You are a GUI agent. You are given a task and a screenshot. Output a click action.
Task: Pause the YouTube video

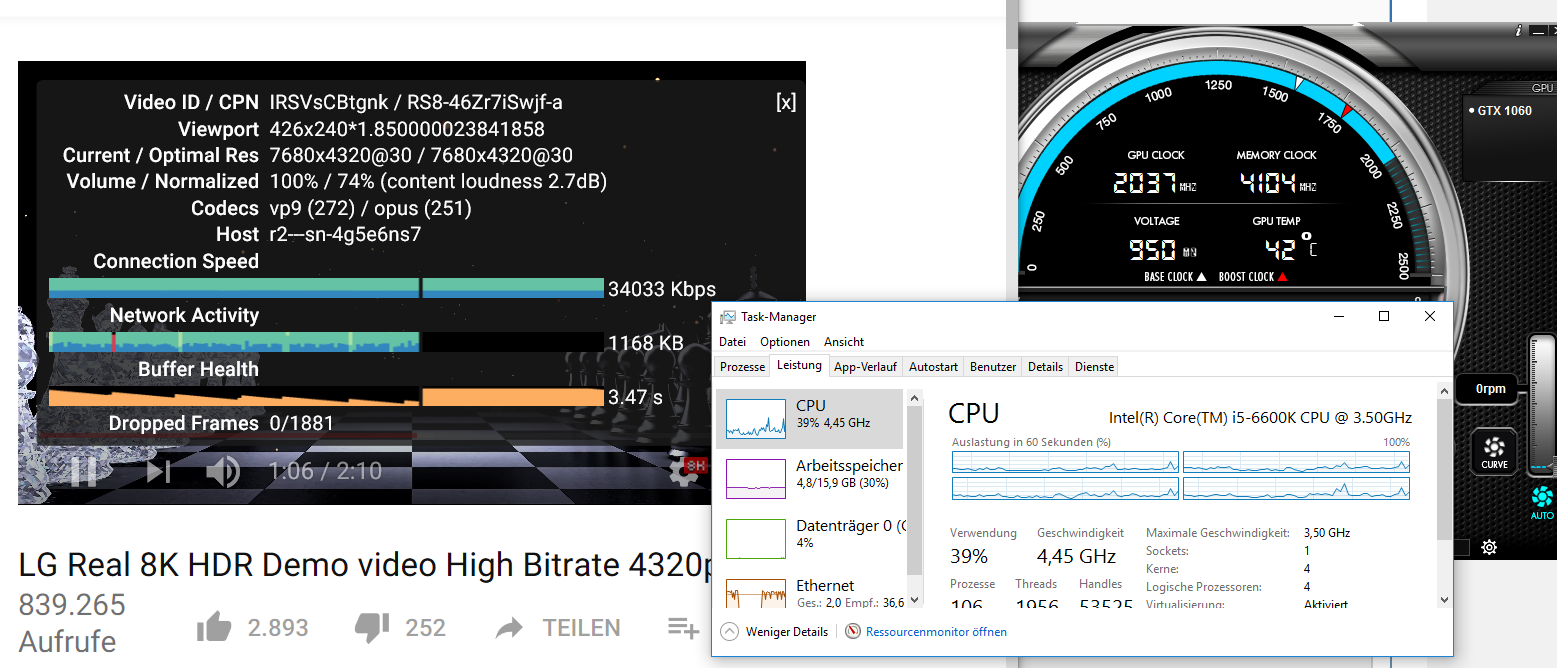tap(84, 470)
